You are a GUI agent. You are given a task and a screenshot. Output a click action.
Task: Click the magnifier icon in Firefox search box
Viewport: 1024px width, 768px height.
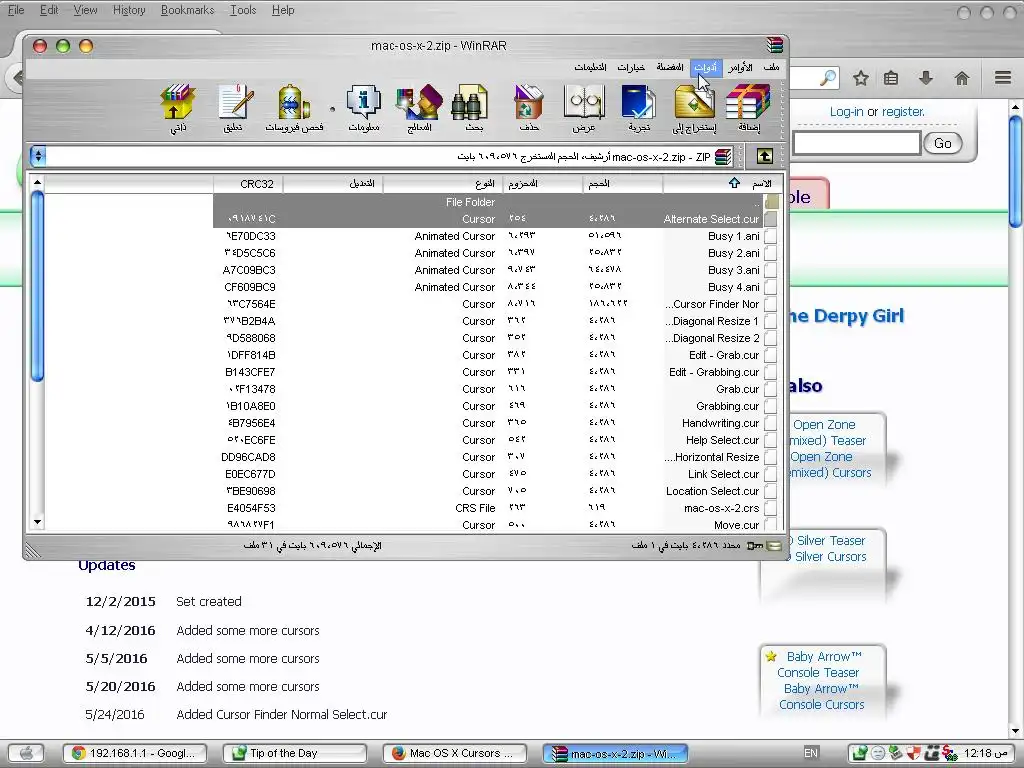point(827,78)
